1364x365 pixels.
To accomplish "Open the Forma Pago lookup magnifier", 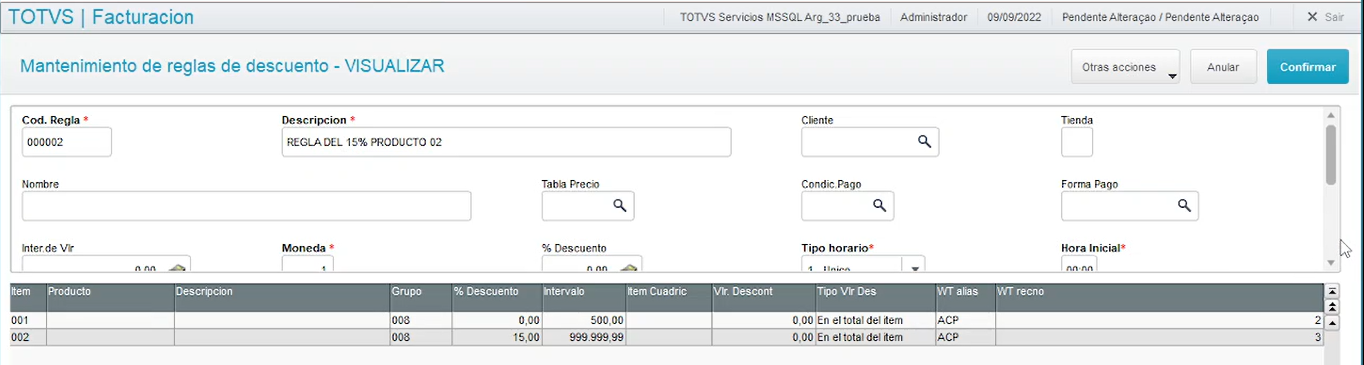I will click(x=1184, y=206).
